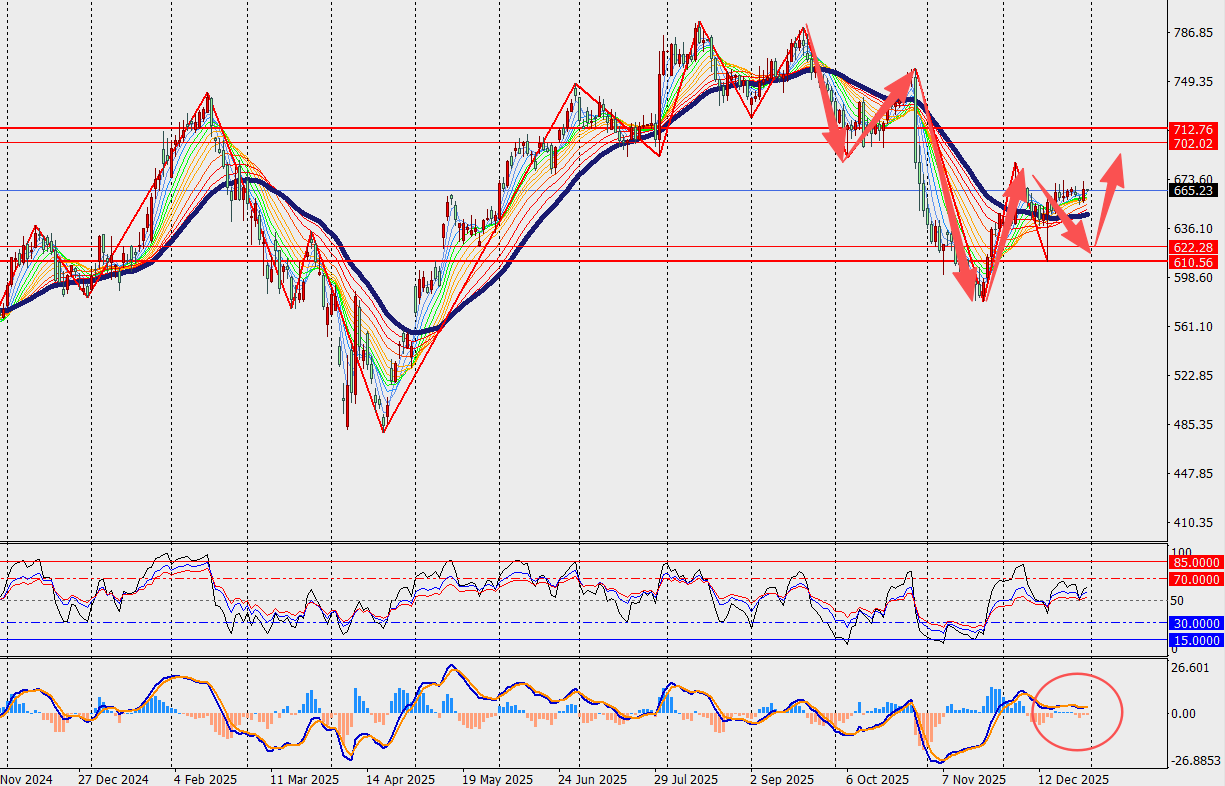Select the 702.02 resistance level label
The image size is (1225, 786).
coord(1193,144)
